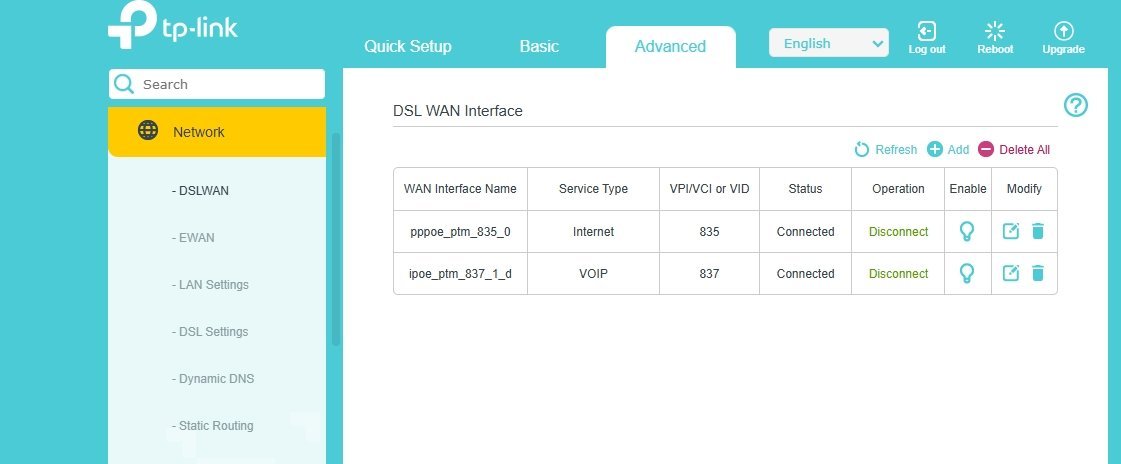
Task: Click the Add plus icon
Action: pos(934,149)
